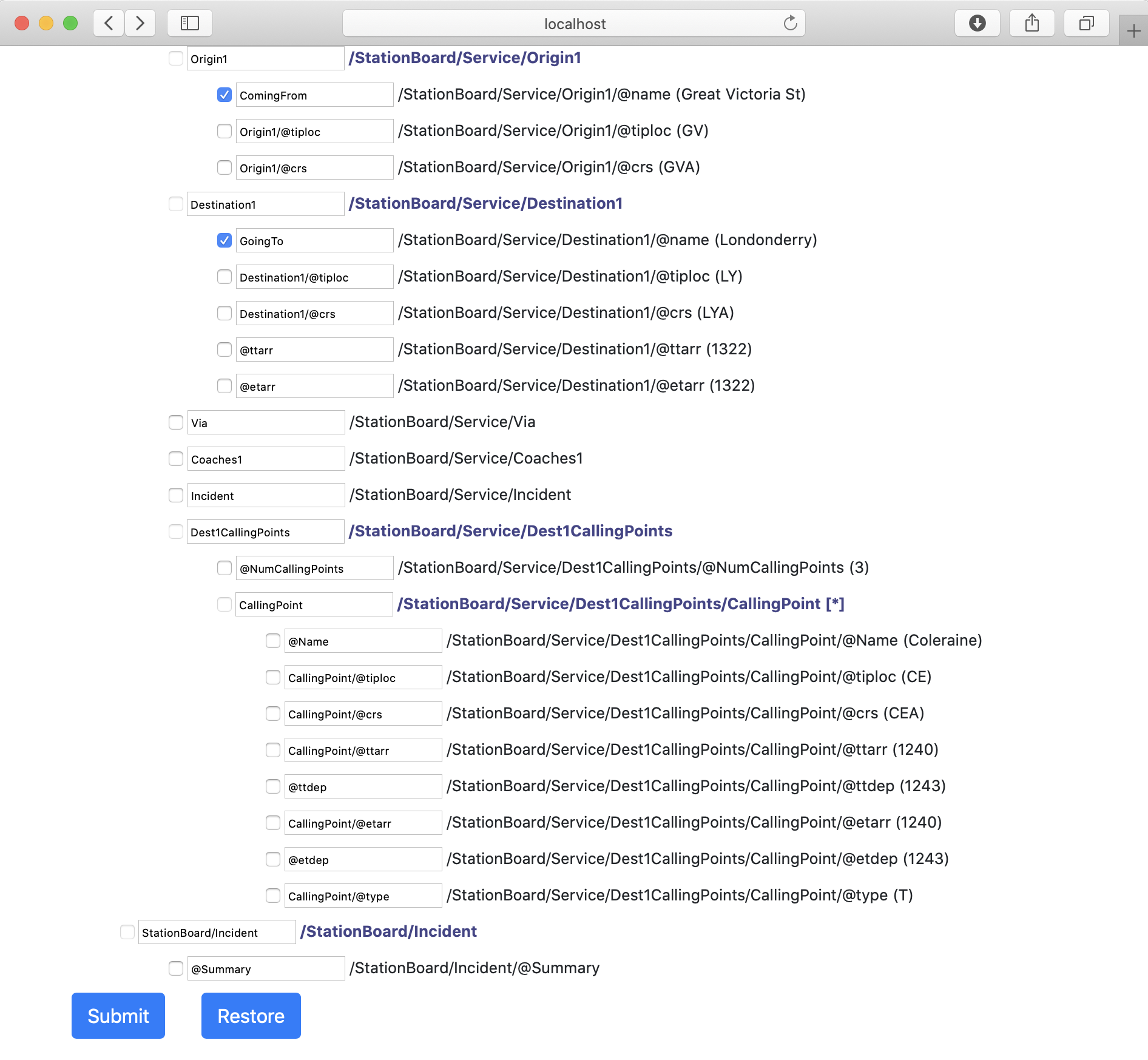
Task: Select the CallingPoint @Name checkbox
Action: (x=273, y=641)
